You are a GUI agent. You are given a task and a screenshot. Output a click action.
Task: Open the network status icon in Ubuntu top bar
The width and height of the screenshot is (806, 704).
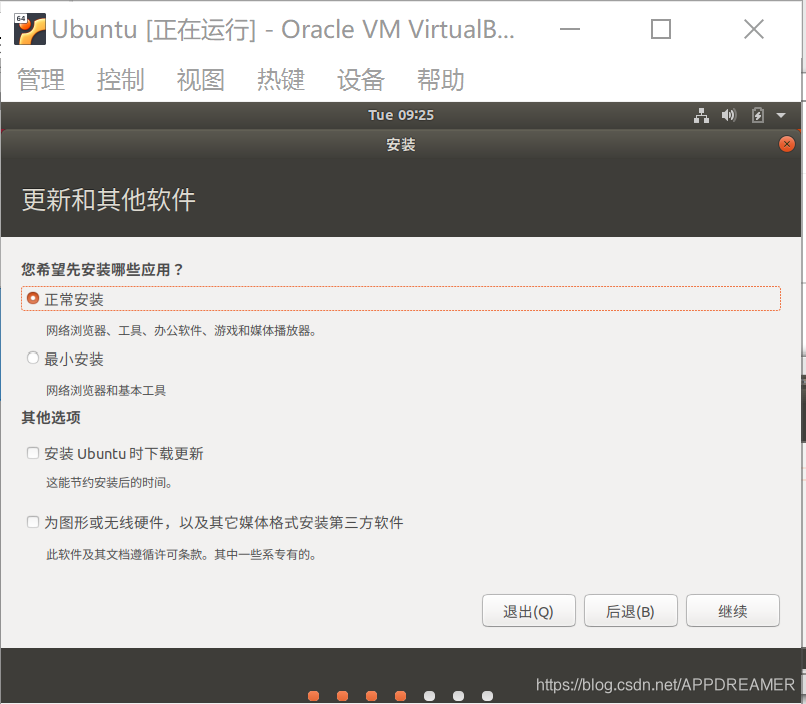pos(701,116)
